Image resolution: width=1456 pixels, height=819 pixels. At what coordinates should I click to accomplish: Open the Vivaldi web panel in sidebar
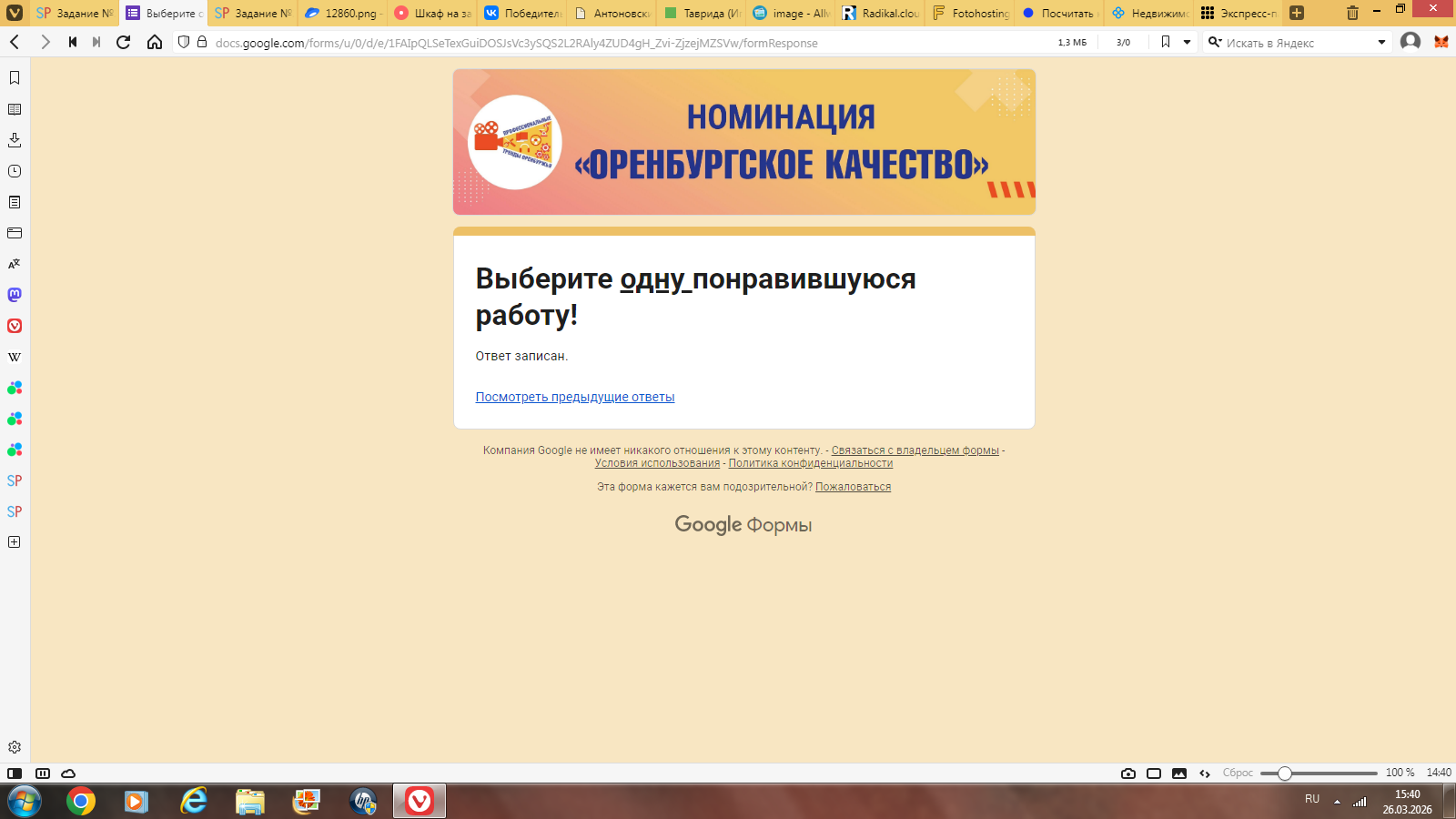point(15,326)
